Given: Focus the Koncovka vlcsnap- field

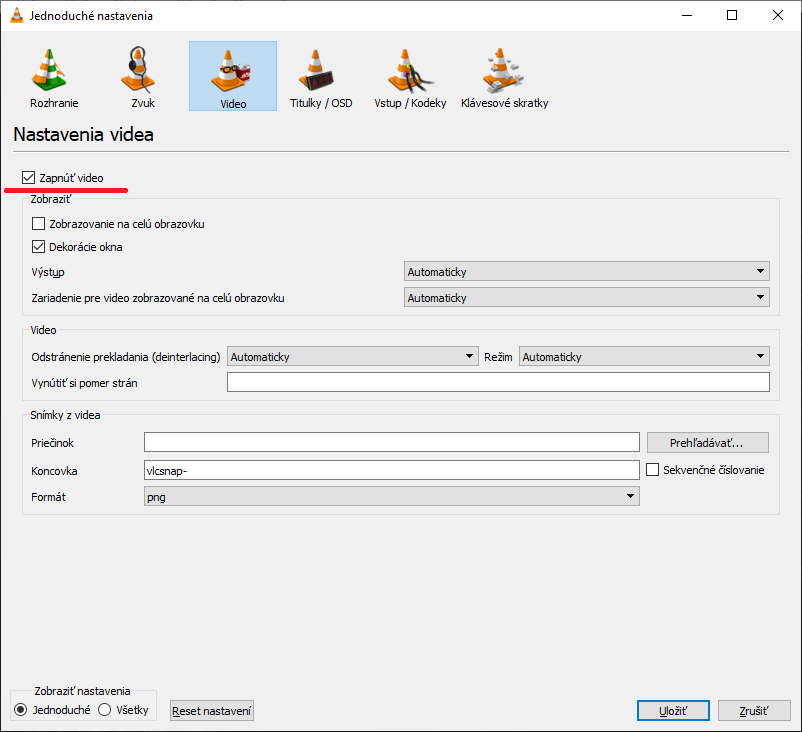Looking at the screenshot, I should click(x=392, y=470).
